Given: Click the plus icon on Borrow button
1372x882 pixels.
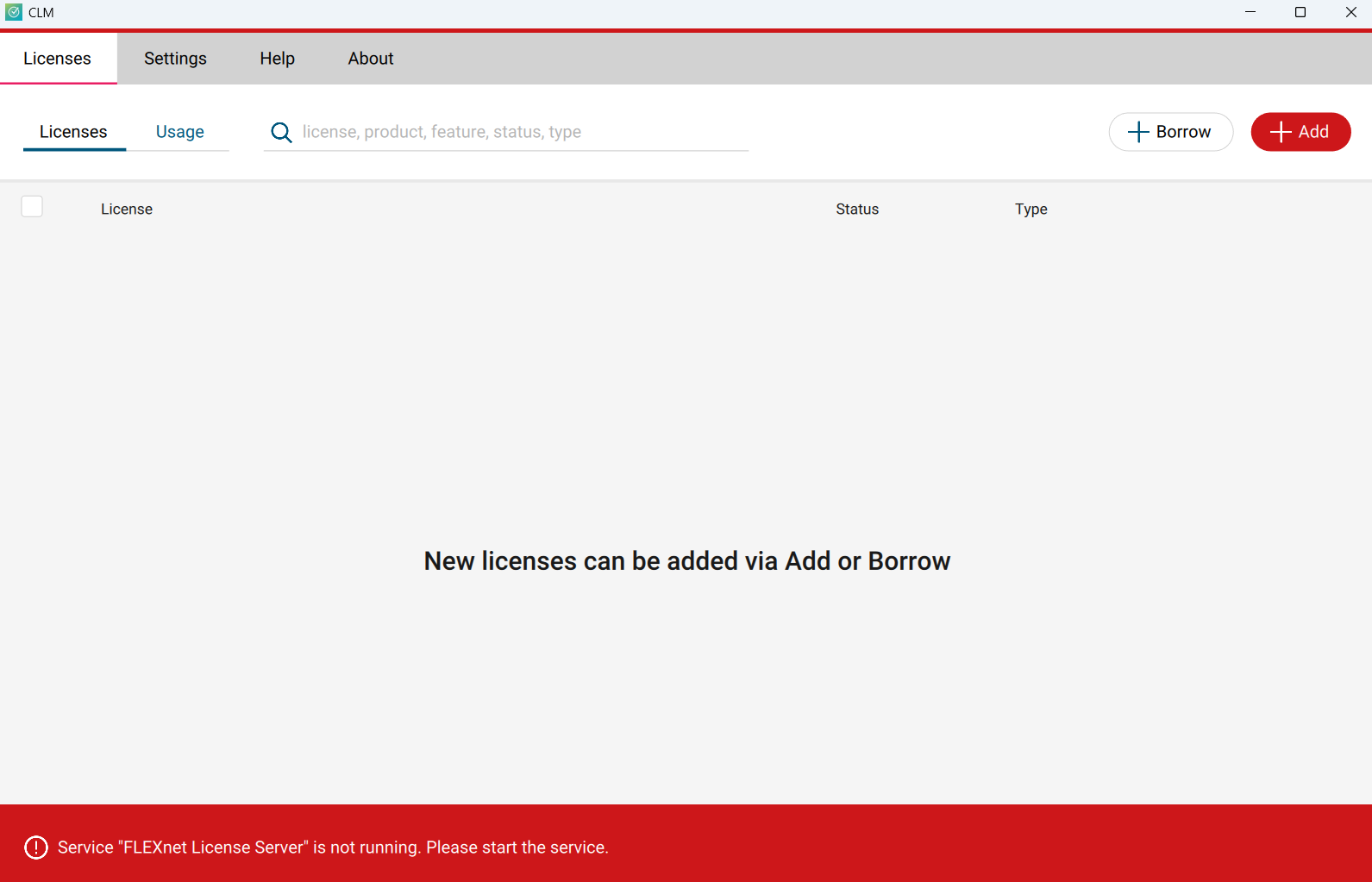Looking at the screenshot, I should click(1138, 132).
